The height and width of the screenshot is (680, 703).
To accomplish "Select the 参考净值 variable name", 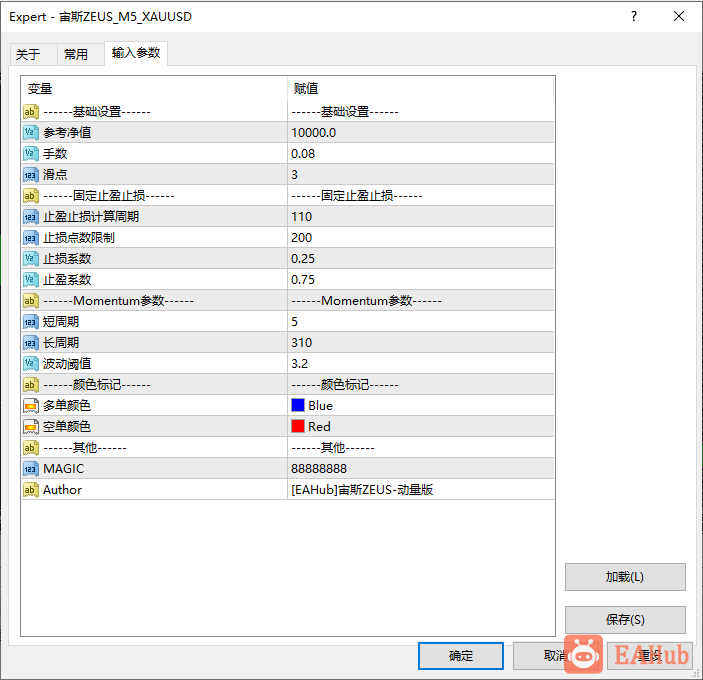I will click(x=67, y=133).
